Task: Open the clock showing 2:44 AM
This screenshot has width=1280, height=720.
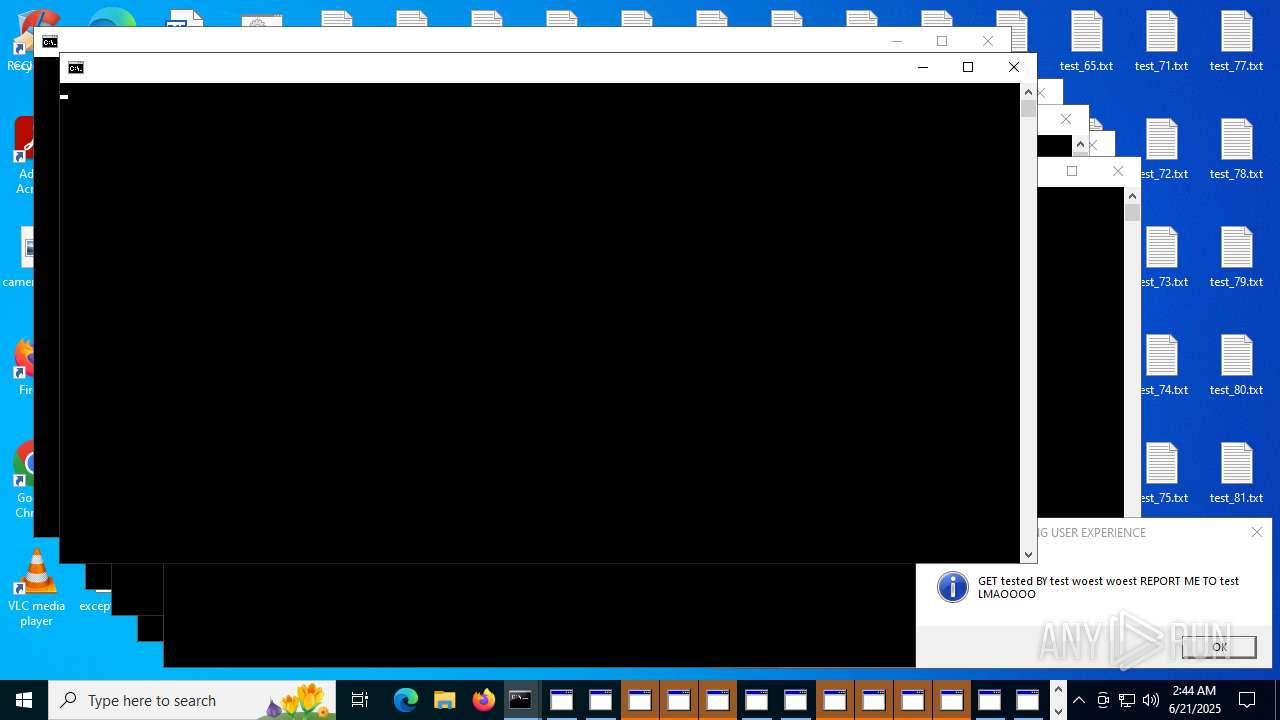Action: [1194, 700]
